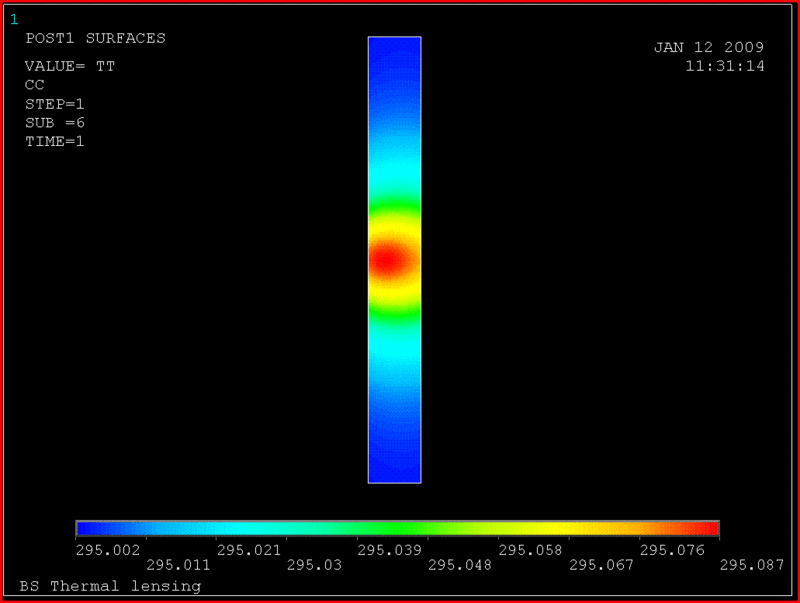
Task: Click the 'JAN 12 2009' date text
Action: click(709, 47)
